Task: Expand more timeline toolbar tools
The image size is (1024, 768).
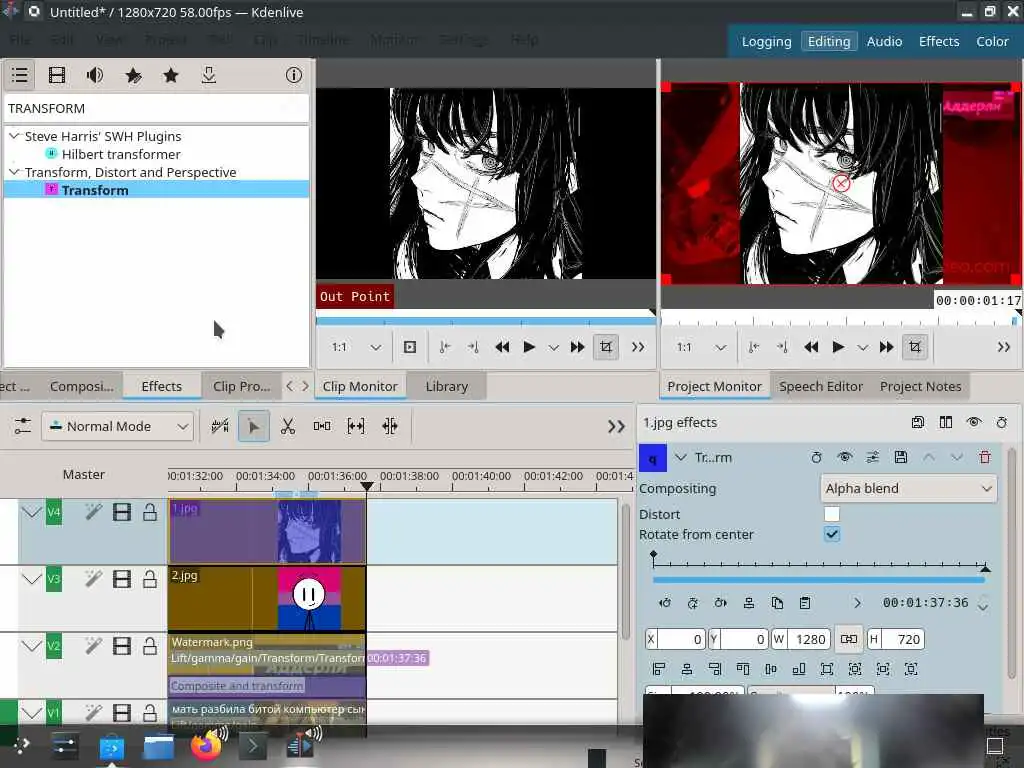Action: coord(616,426)
